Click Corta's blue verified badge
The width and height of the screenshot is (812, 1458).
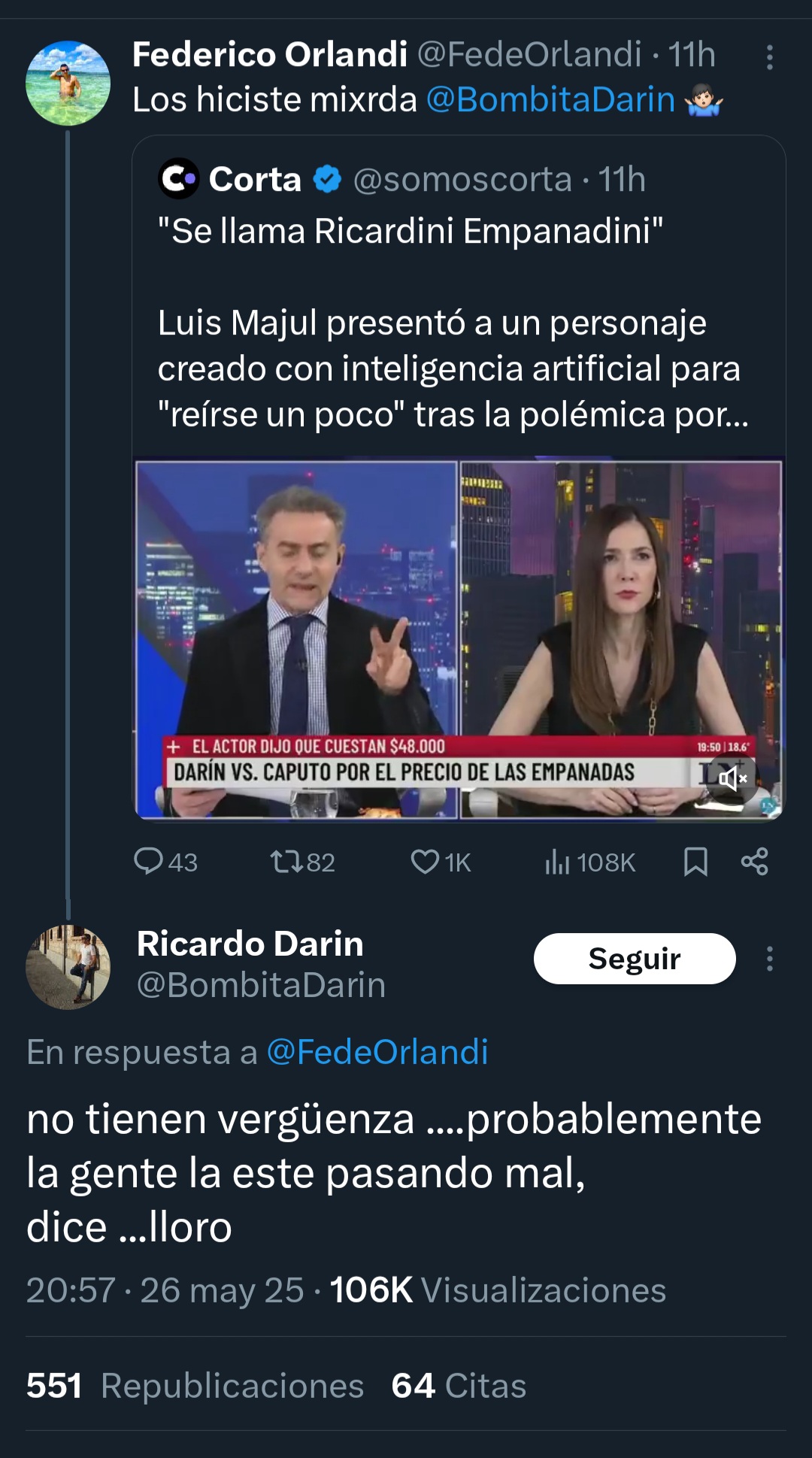[x=327, y=179]
